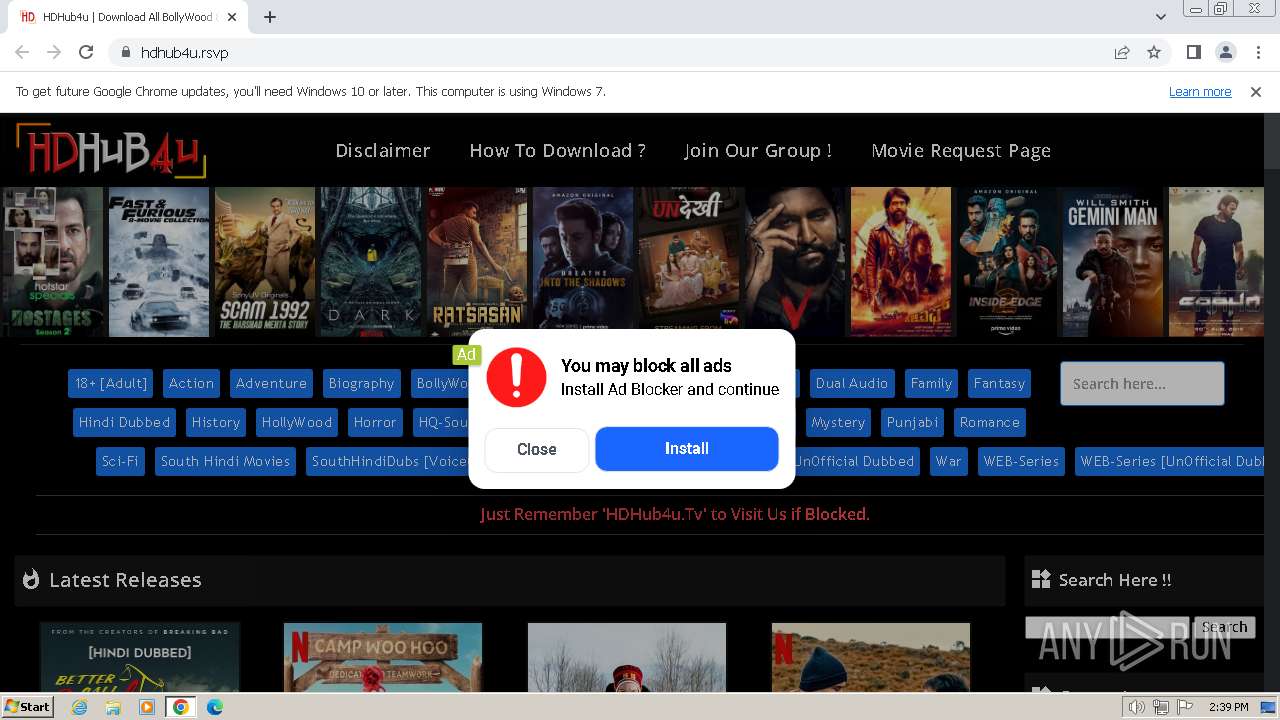This screenshot has height=720, width=1280.
Task: Open Better Call Saul Hindi Dubbed thumbnail
Action: pos(140,657)
